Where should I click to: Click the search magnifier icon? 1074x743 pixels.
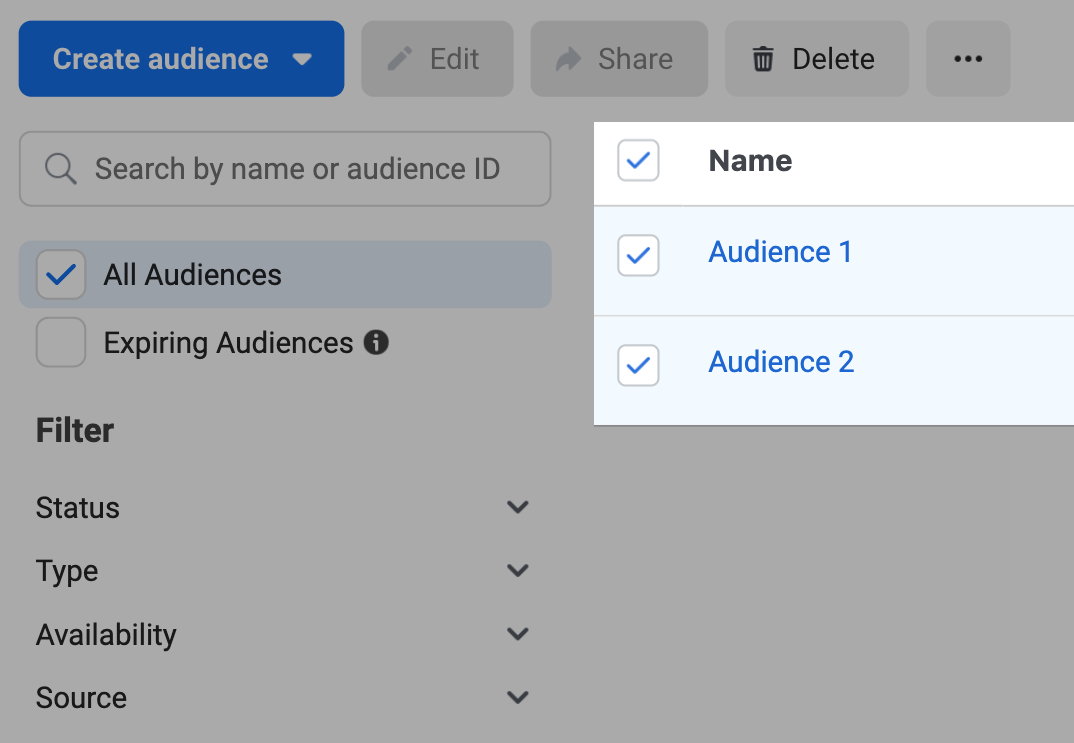coord(60,168)
